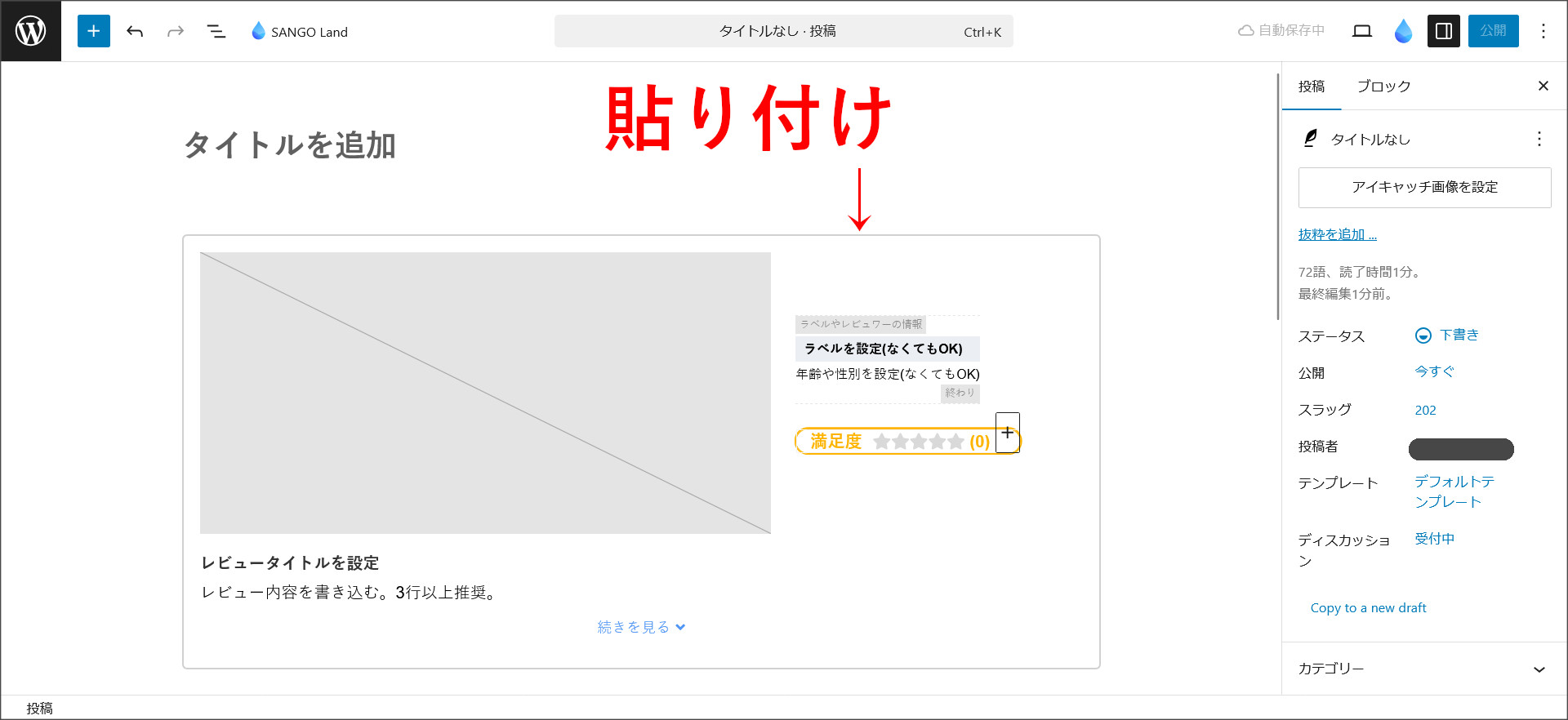Click the Copy to a new draft link
The width and height of the screenshot is (1568, 720).
(x=1368, y=608)
